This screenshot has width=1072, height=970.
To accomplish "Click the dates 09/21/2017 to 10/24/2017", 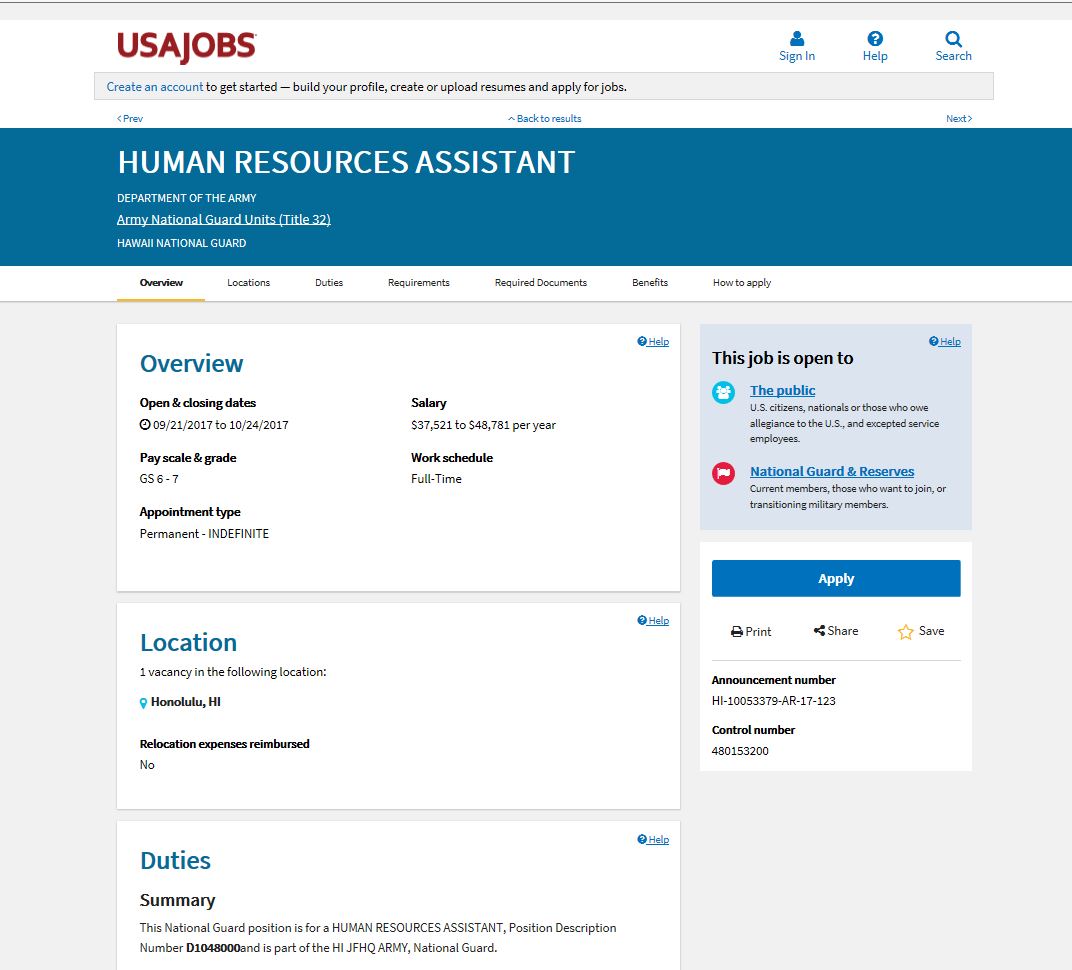I will tap(220, 425).
